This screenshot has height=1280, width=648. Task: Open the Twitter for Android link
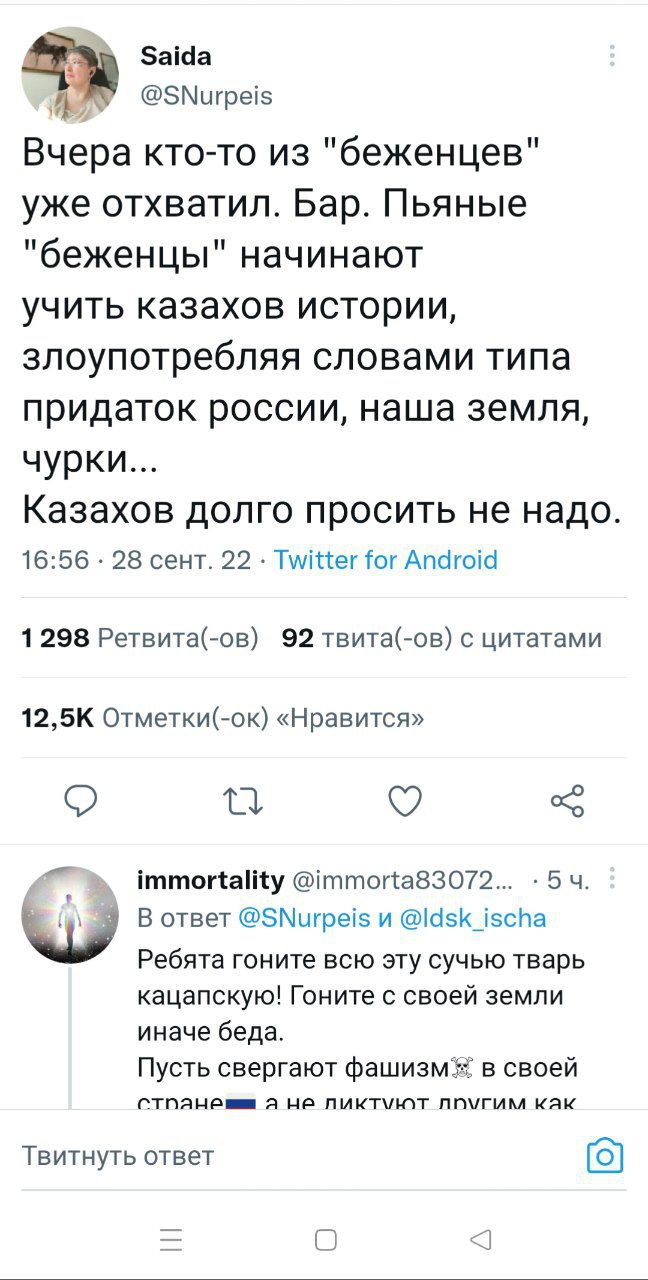tap(385, 559)
